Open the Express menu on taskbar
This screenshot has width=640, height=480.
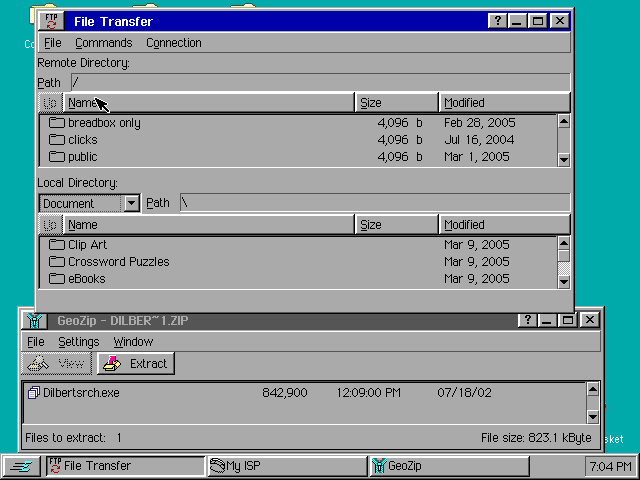coord(20,466)
